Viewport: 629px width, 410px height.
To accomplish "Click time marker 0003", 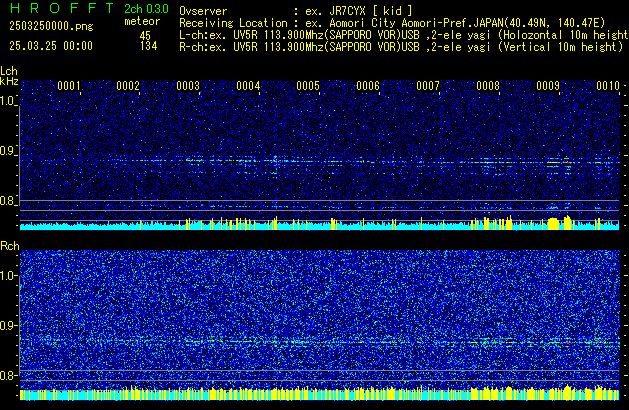I will click(x=188, y=86).
